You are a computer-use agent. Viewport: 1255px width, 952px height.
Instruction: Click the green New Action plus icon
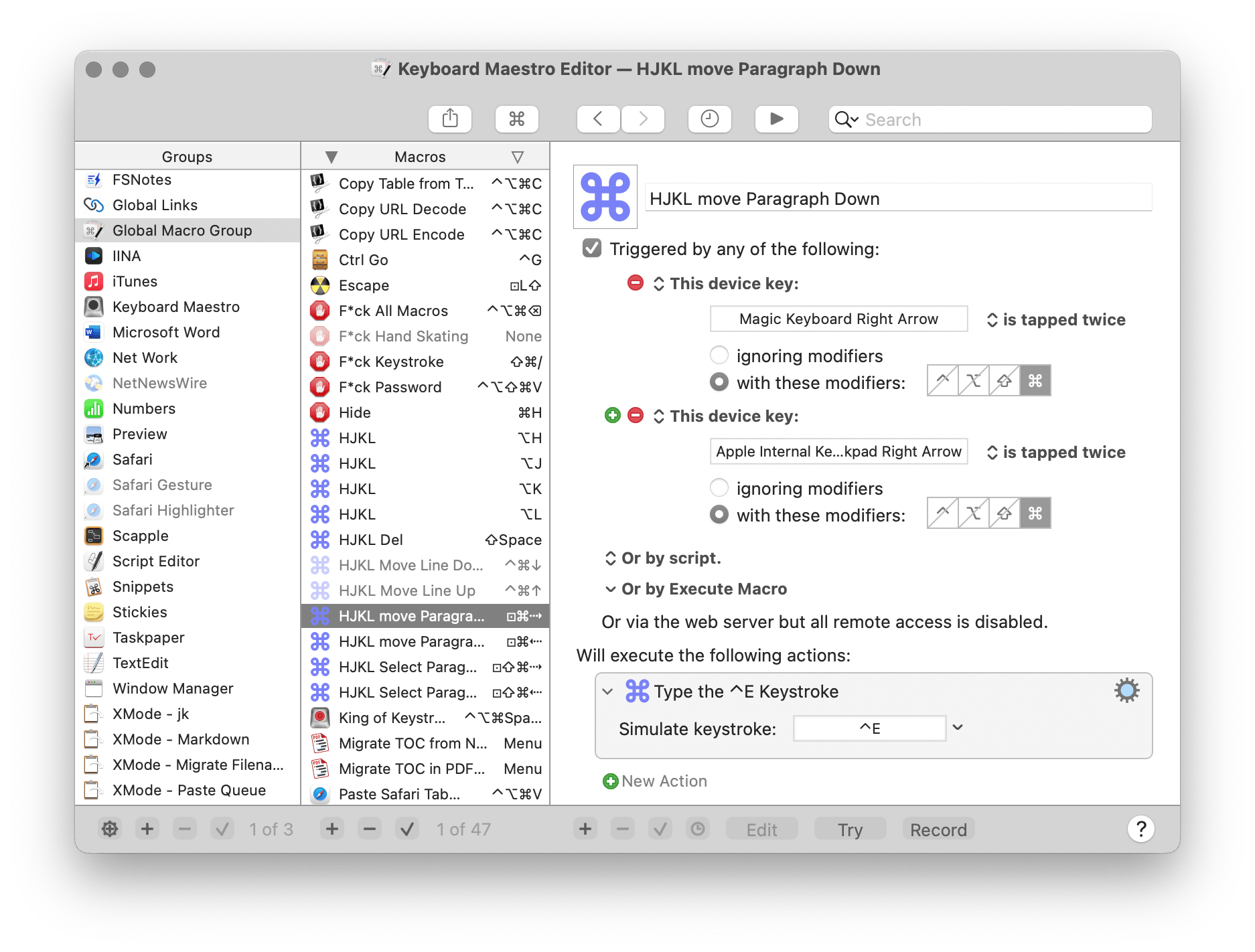point(610,781)
